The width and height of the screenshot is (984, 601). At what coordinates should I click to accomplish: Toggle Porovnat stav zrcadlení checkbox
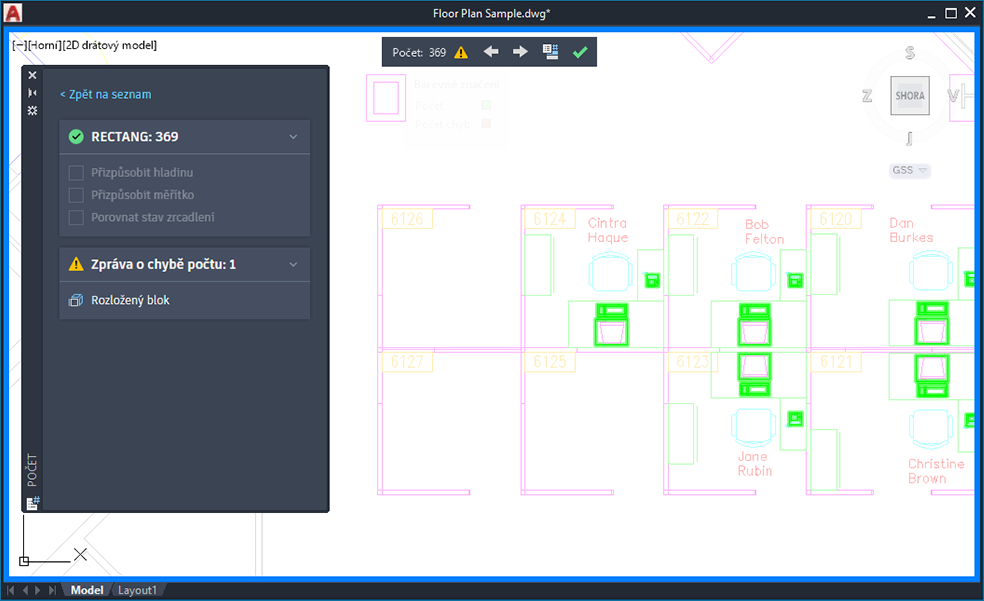(76, 218)
